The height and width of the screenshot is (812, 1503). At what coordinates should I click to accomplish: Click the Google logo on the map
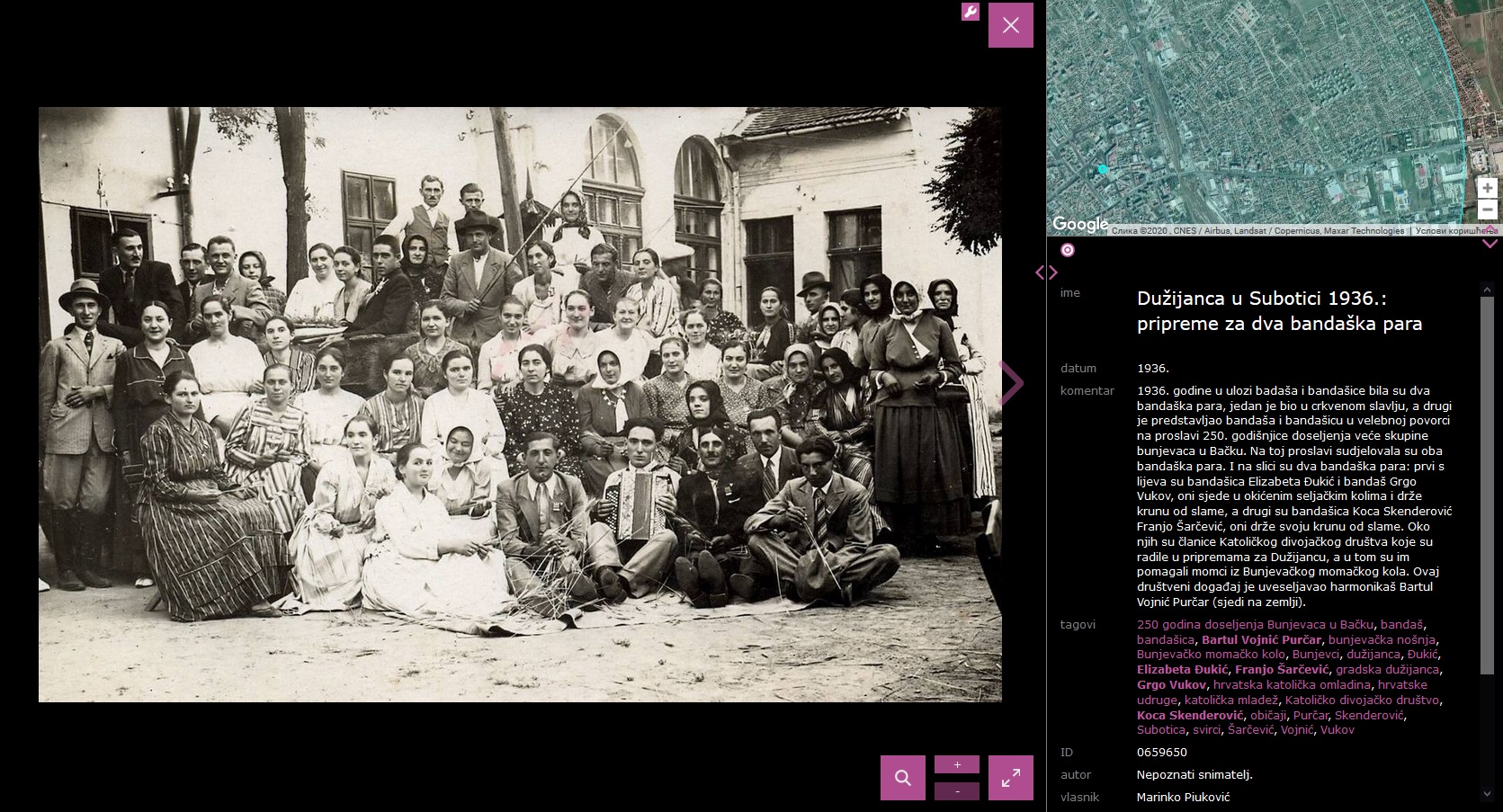pyautogui.click(x=1082, y=224)
